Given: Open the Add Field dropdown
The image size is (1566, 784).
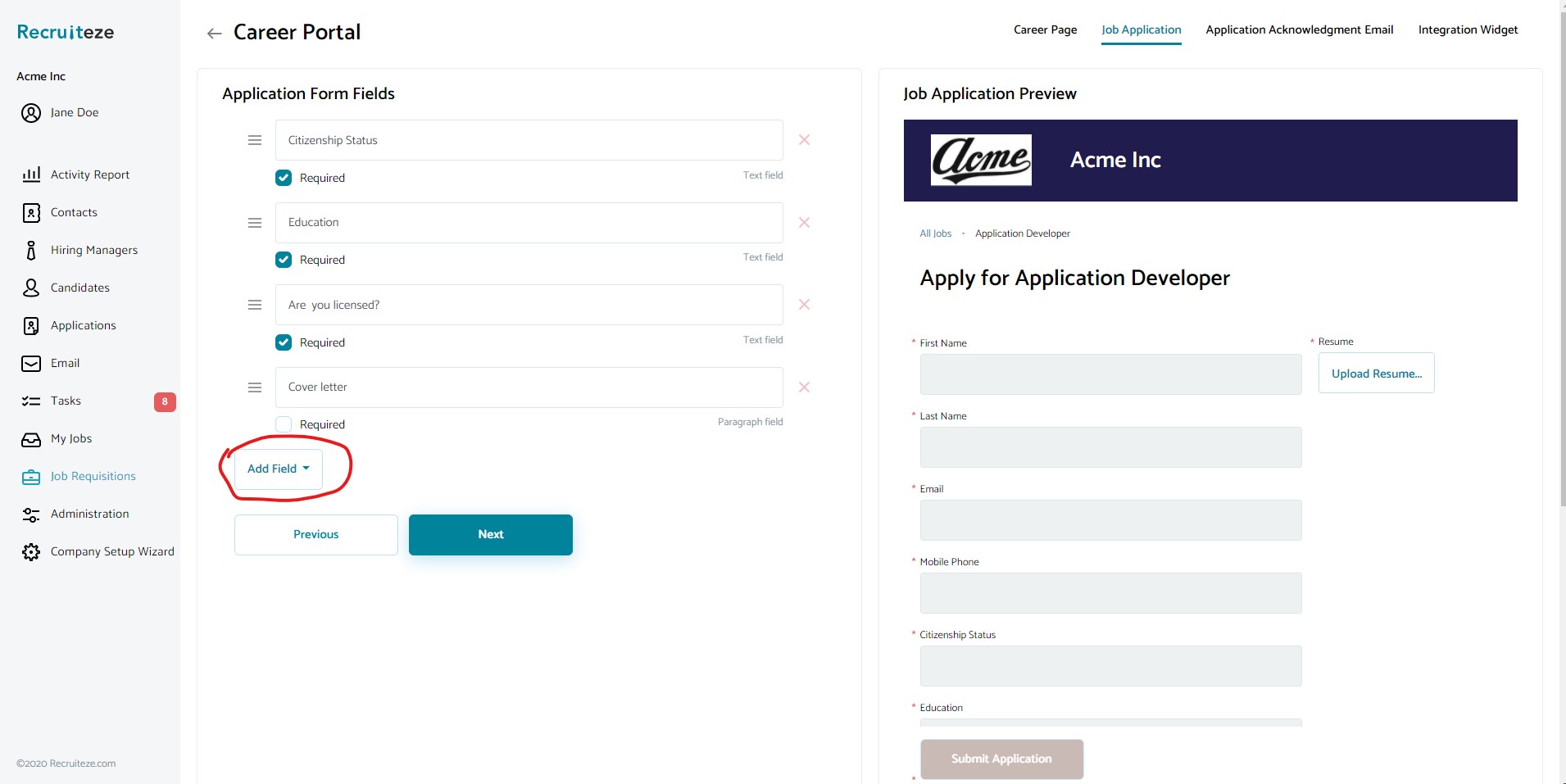Looking at the screenshot, I should (x=278, y=468).
